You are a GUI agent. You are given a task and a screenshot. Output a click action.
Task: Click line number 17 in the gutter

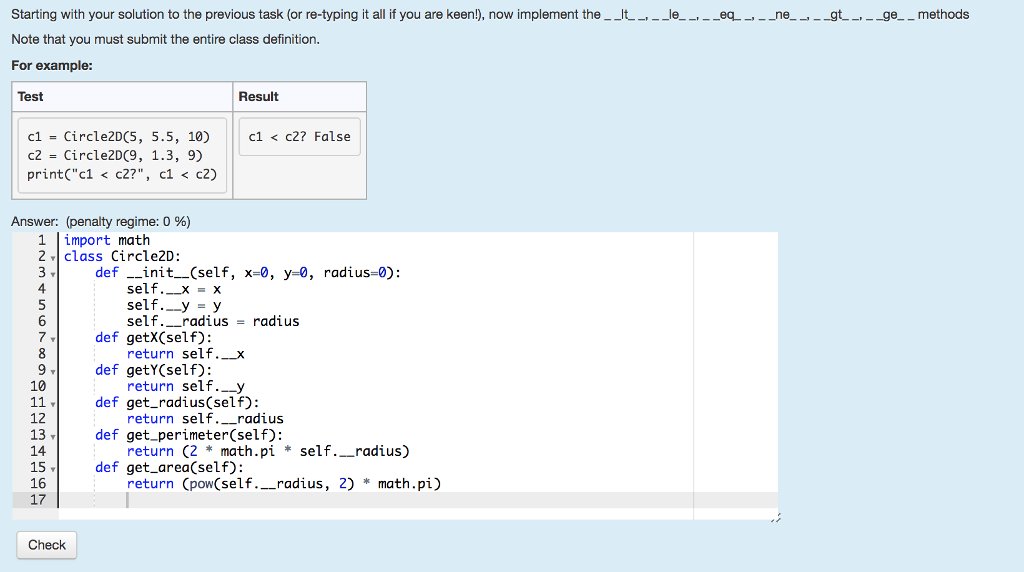38,500
